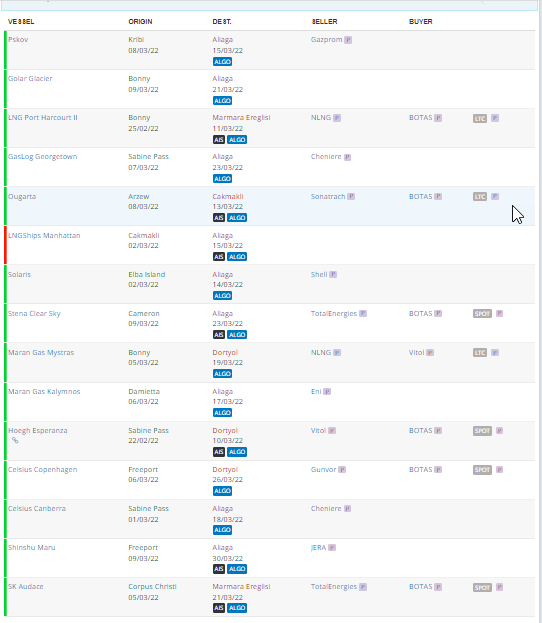Image resolution: width=542 pixels, height=623 pixels.
Task: Click P badge beside NLNG in Port Harcourt row
Action: (337, 118)
